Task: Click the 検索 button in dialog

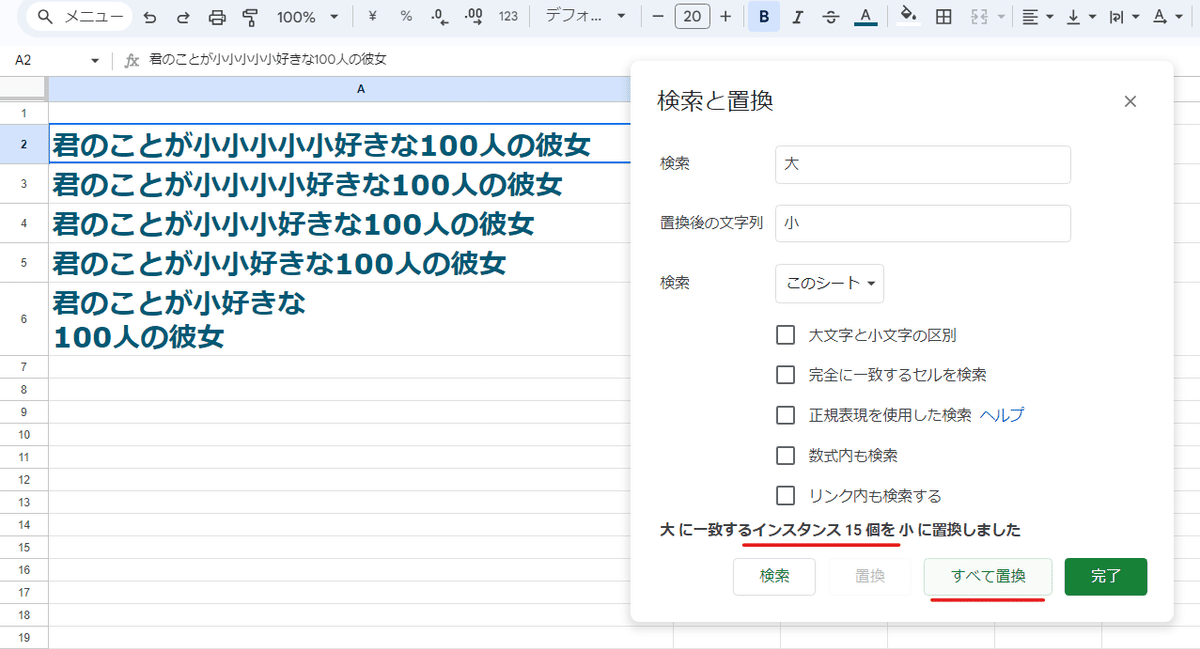Action: pyautogui.click(x=774, y=577)
